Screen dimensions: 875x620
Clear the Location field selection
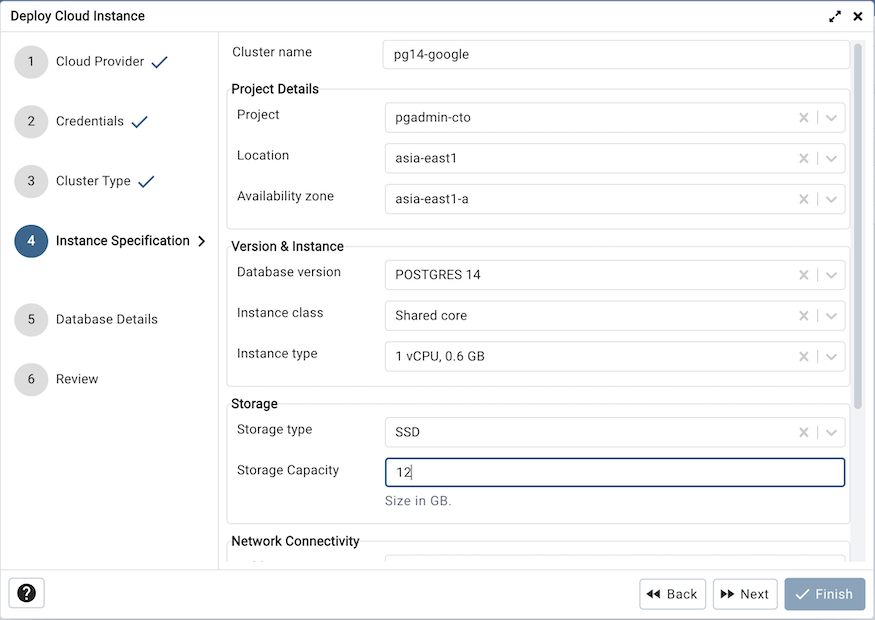pyautogui.click(x=804, y=158)
